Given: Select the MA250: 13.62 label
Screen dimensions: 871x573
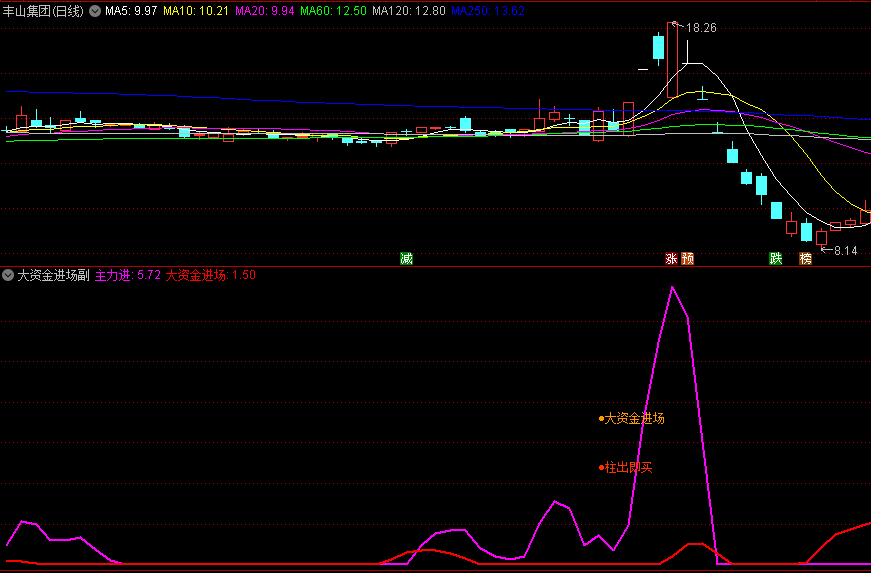Looking at the screenshot, I should [x=488, y=11].
